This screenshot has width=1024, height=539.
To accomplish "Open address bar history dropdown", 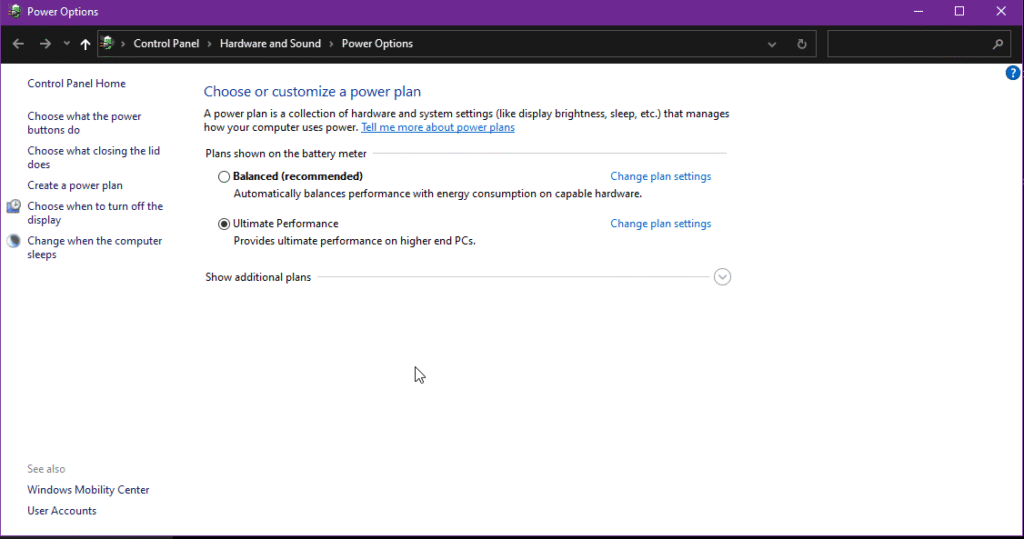I will click(772, 44).
